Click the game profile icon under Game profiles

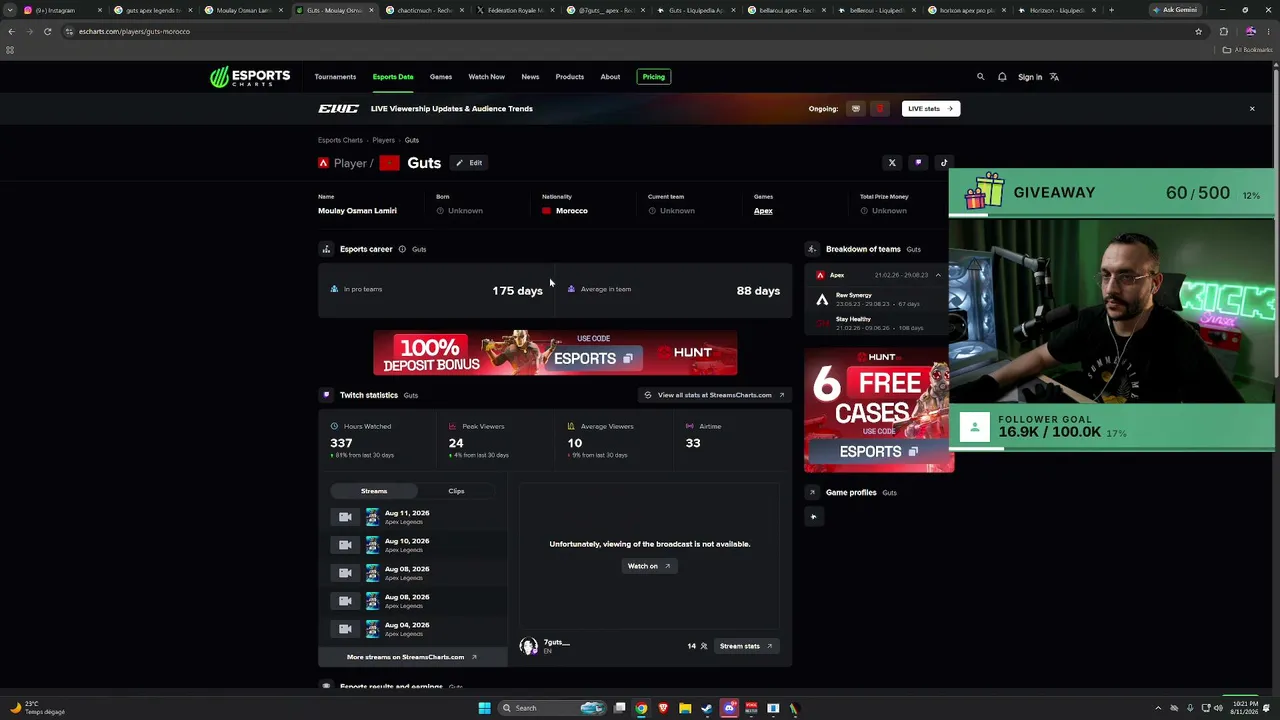point(813,517)
